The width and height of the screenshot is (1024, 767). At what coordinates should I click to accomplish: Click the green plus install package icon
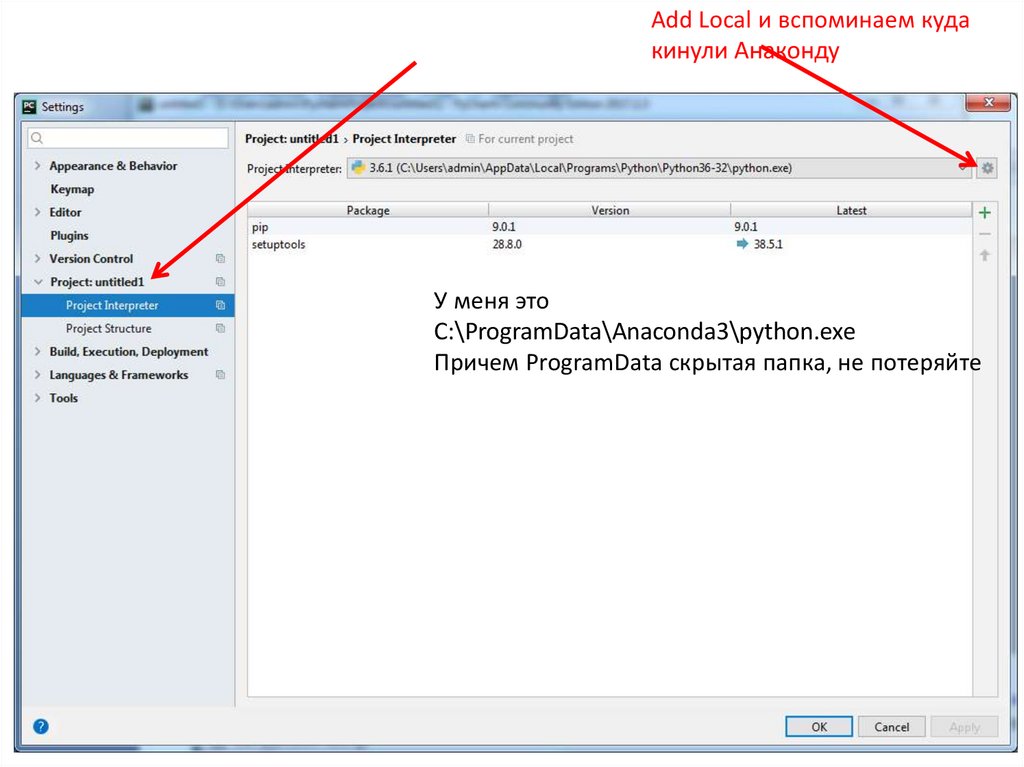pos(984,212)
